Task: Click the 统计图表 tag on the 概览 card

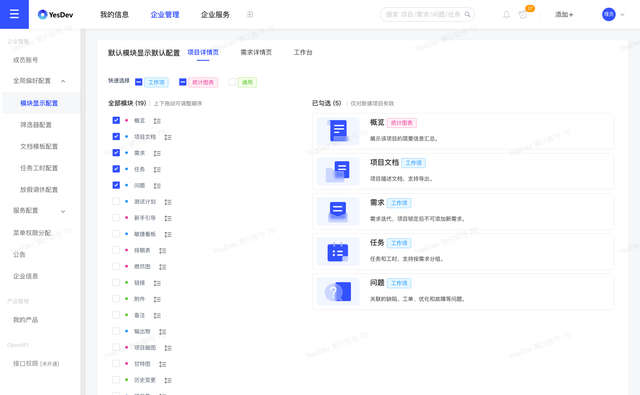Action: click(402, 123)
